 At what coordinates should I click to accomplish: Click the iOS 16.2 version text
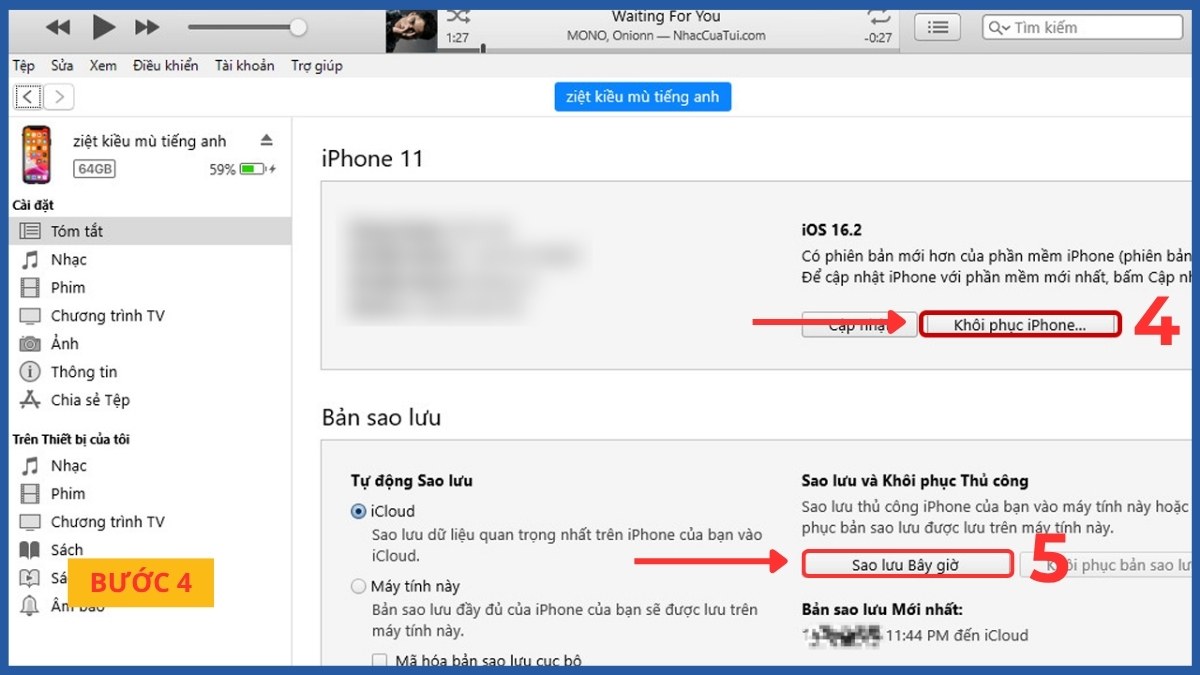tap(830, 229)
